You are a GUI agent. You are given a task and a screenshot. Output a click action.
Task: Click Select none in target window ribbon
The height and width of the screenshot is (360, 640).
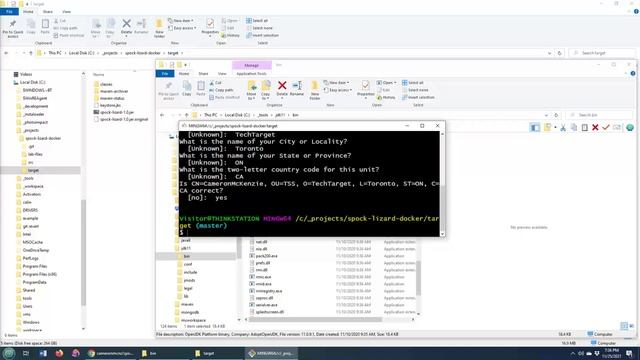259,28
